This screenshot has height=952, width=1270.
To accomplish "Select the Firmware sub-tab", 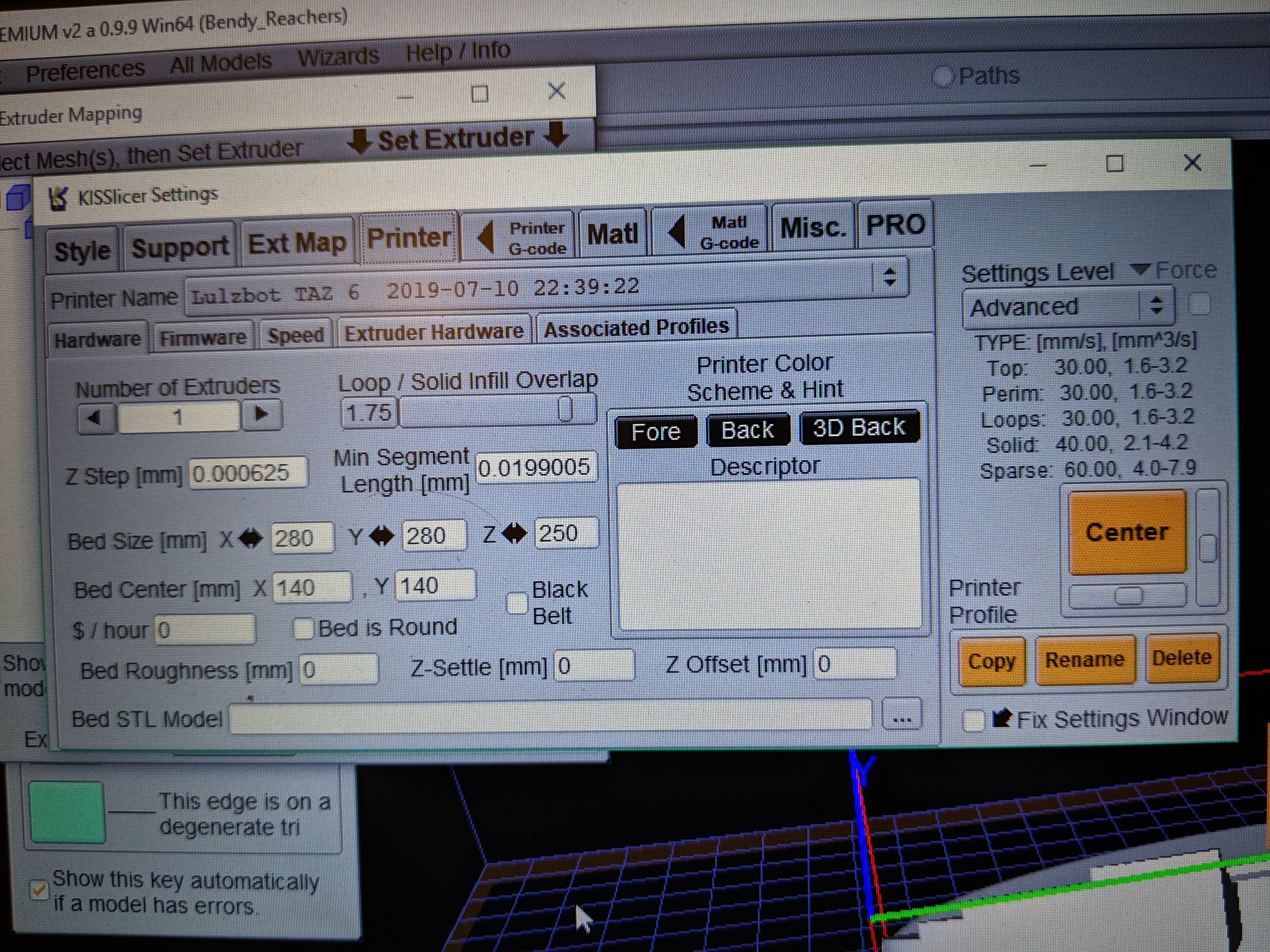I will (x=203, y=337).
